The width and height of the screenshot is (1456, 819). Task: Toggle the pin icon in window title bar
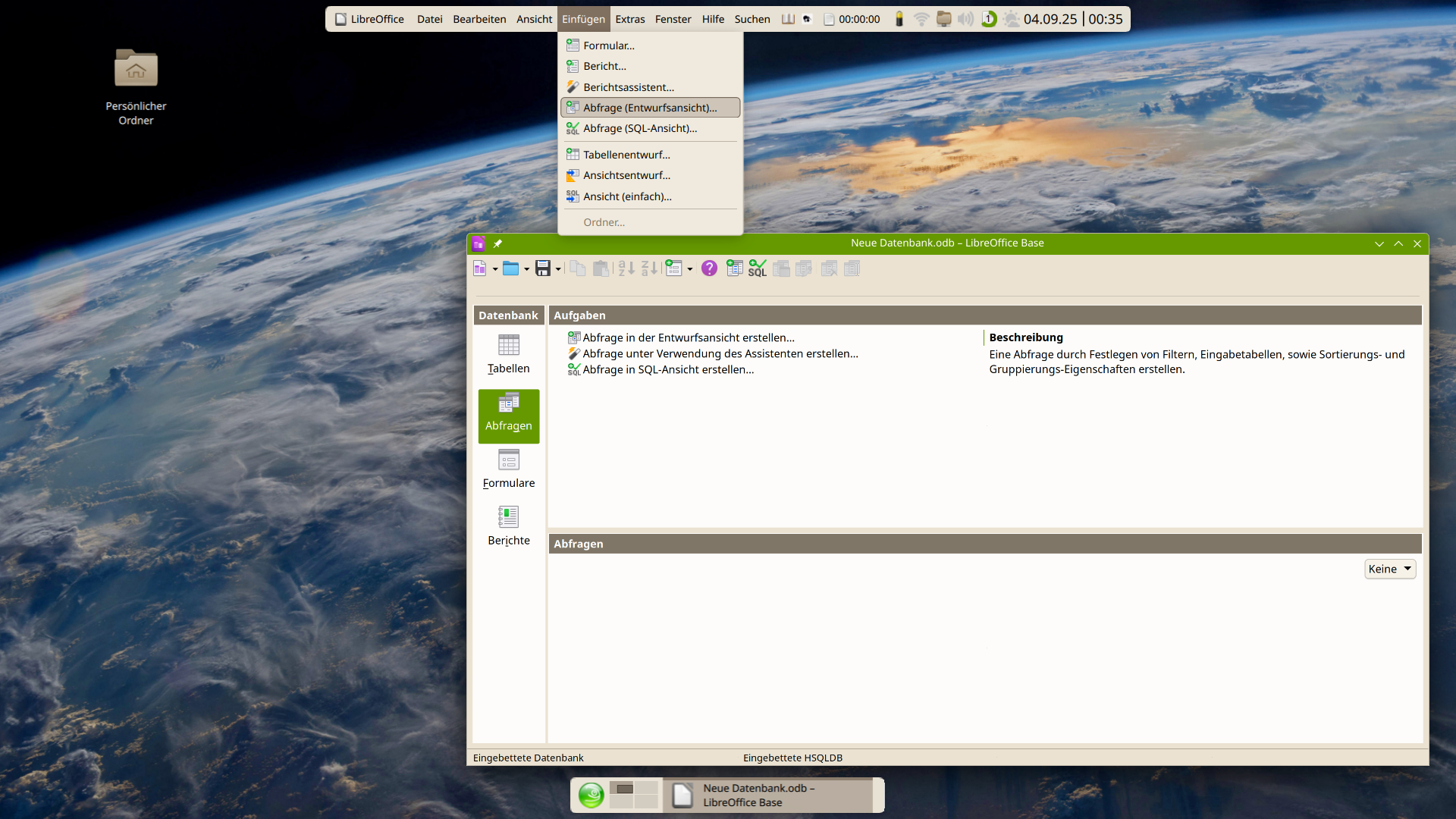(497, 243)
